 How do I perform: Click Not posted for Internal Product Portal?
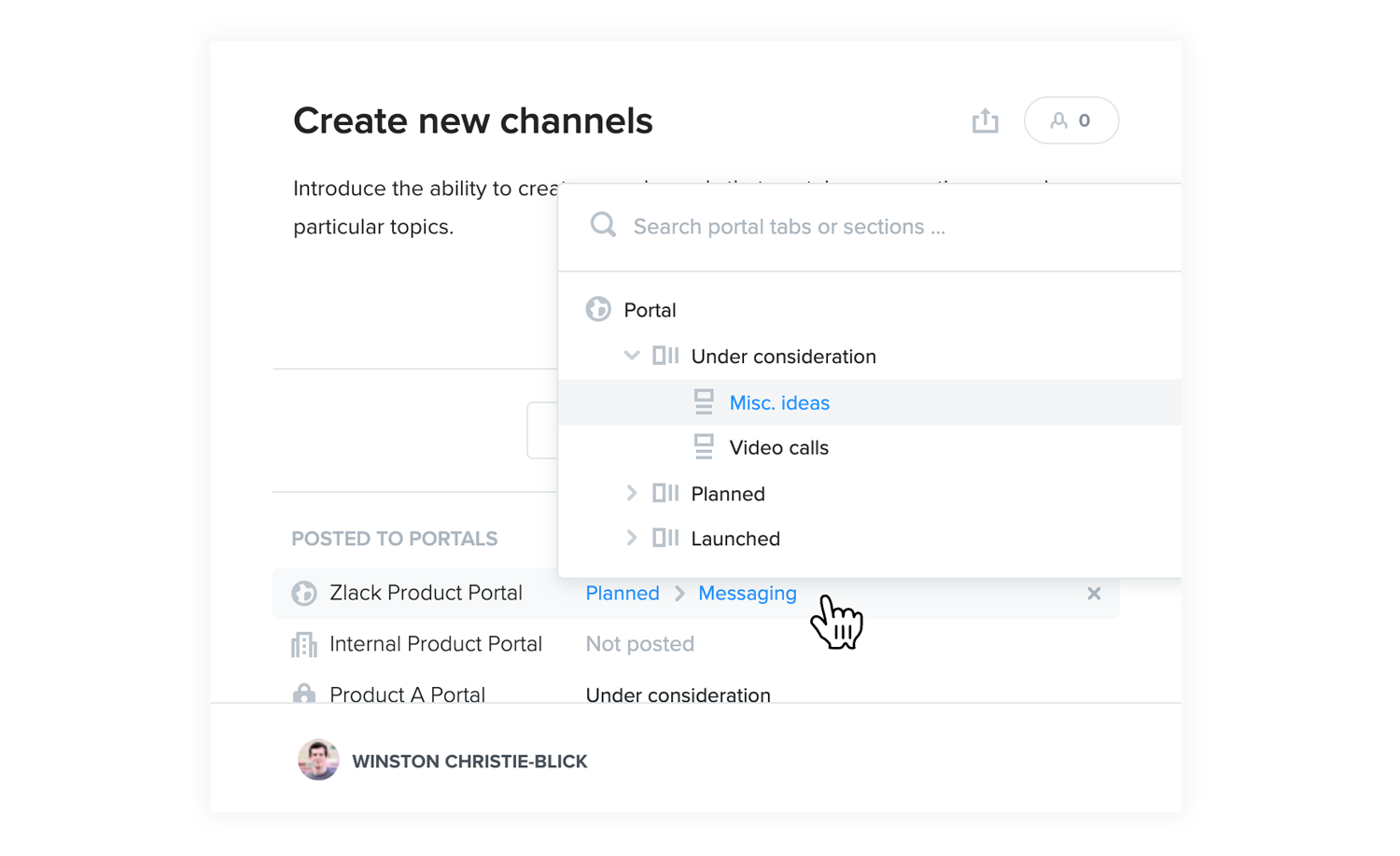coord(639,644)
